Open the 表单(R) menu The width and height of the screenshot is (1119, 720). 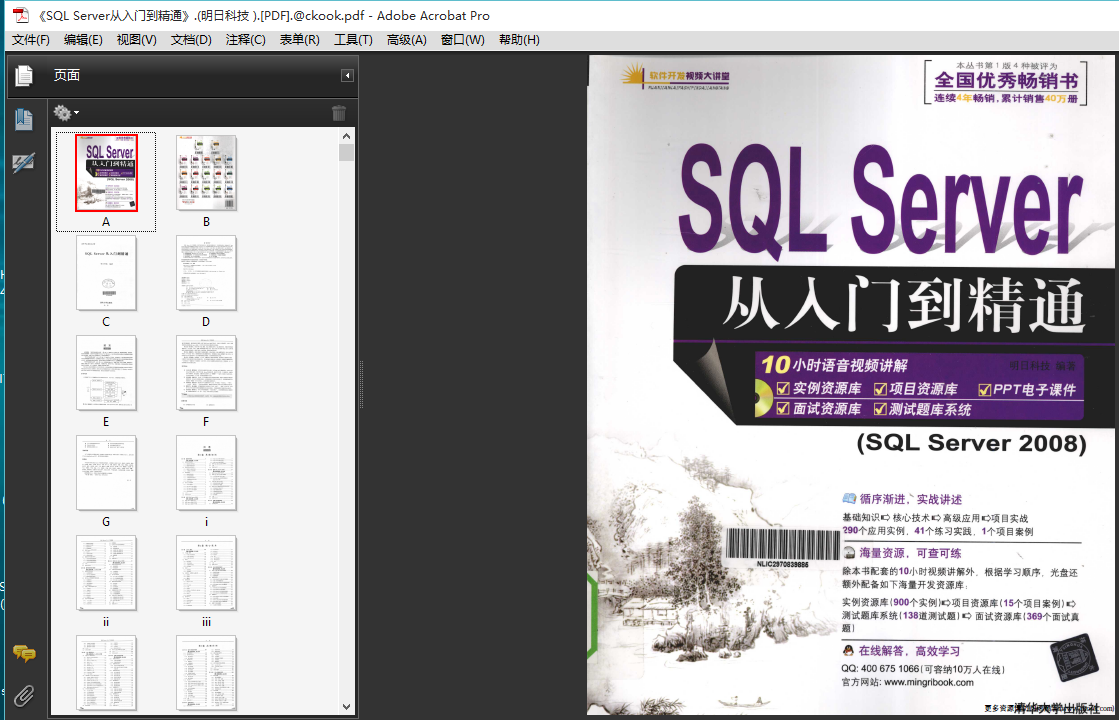pos(299,40)
